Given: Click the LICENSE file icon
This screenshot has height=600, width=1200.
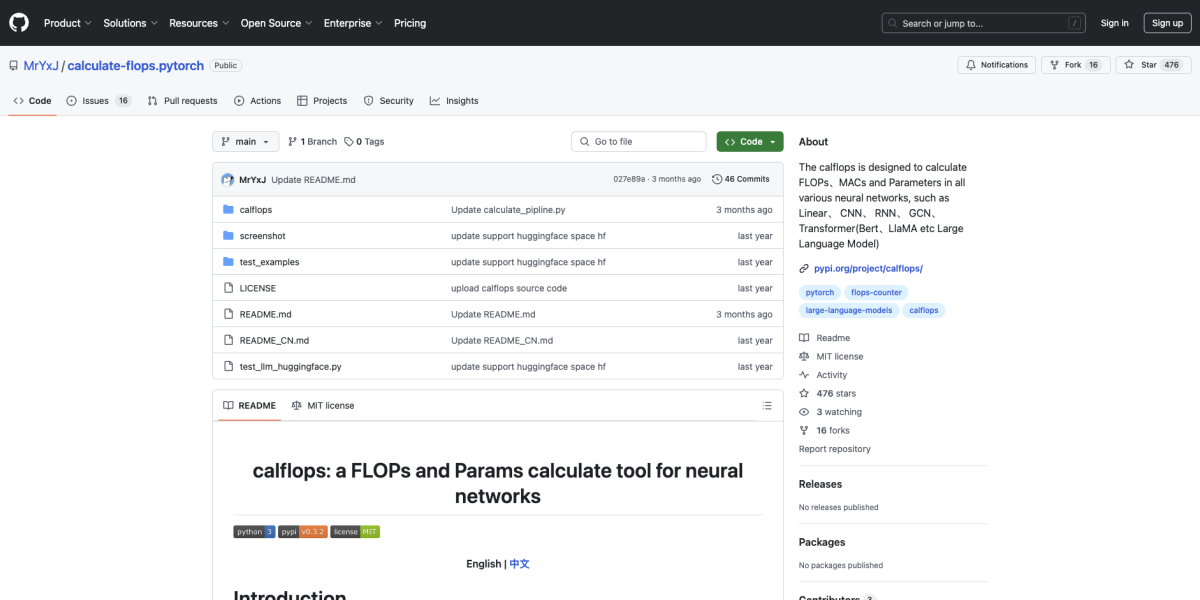Looking at the screenshot, I should [x=228, y=288].
